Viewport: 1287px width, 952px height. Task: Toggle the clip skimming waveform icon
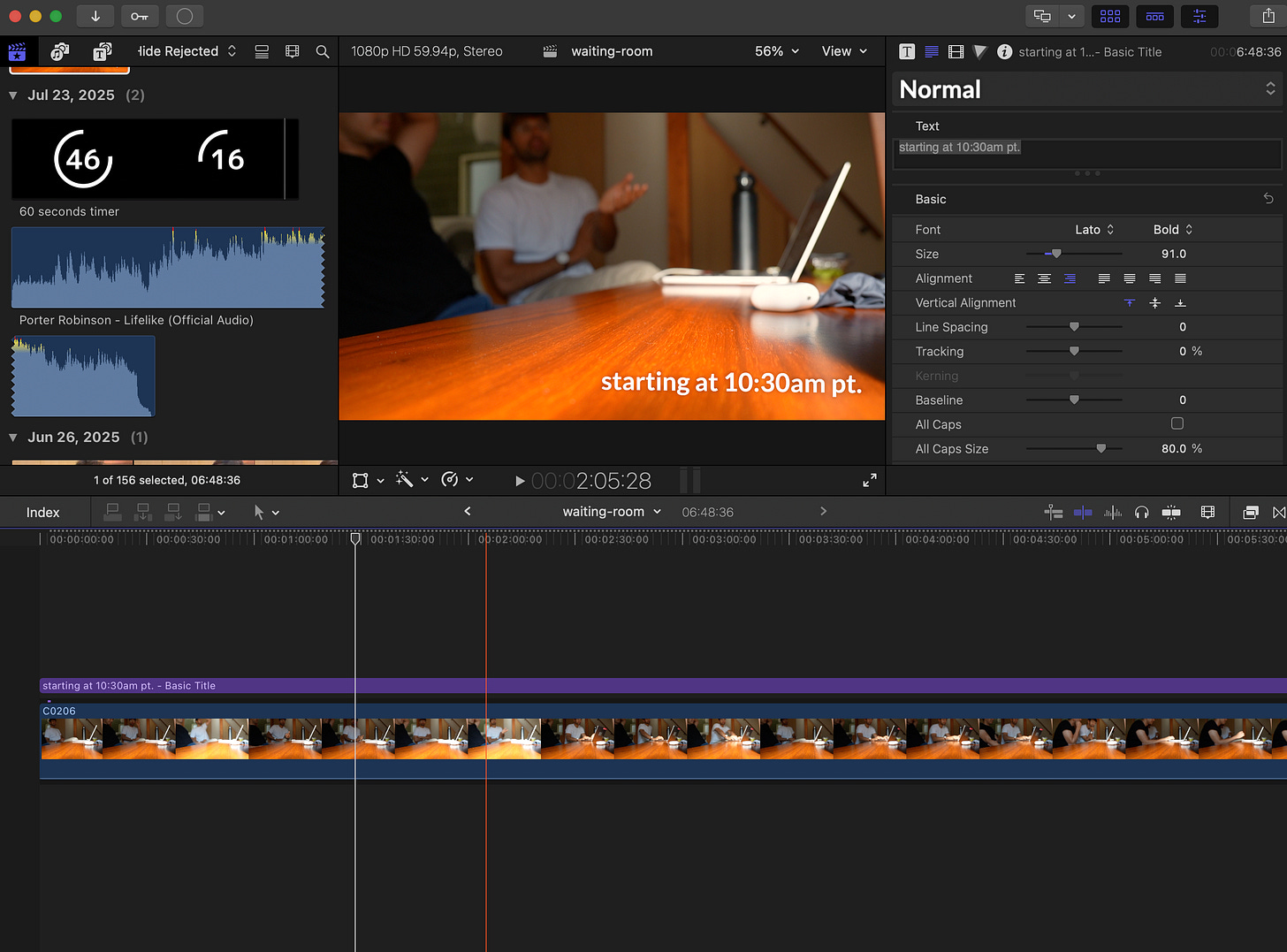pos(1113,513)
